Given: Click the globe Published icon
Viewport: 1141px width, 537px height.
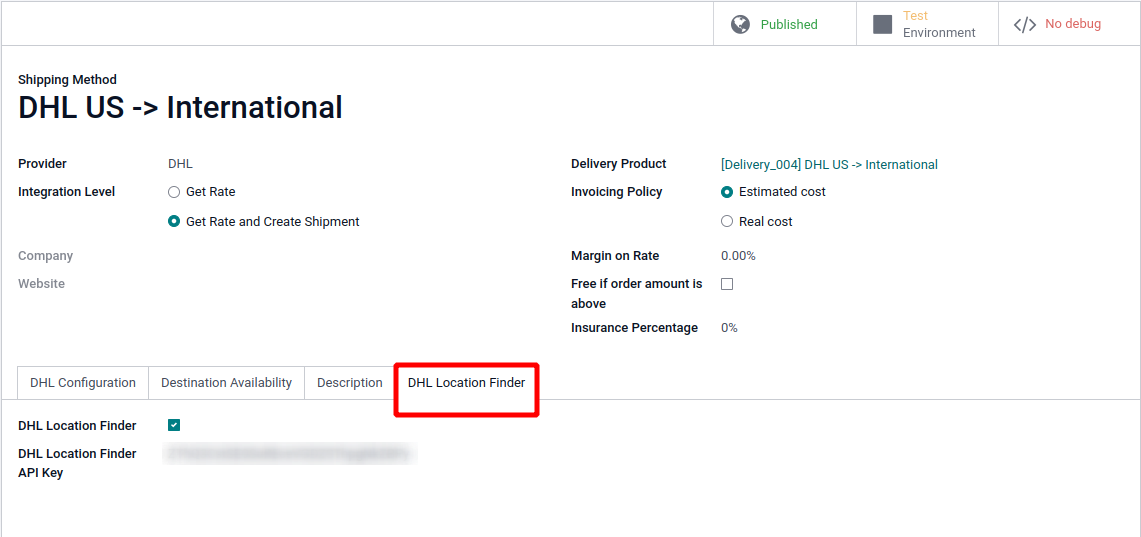Looking at the screenshot, I should point(740,24).
